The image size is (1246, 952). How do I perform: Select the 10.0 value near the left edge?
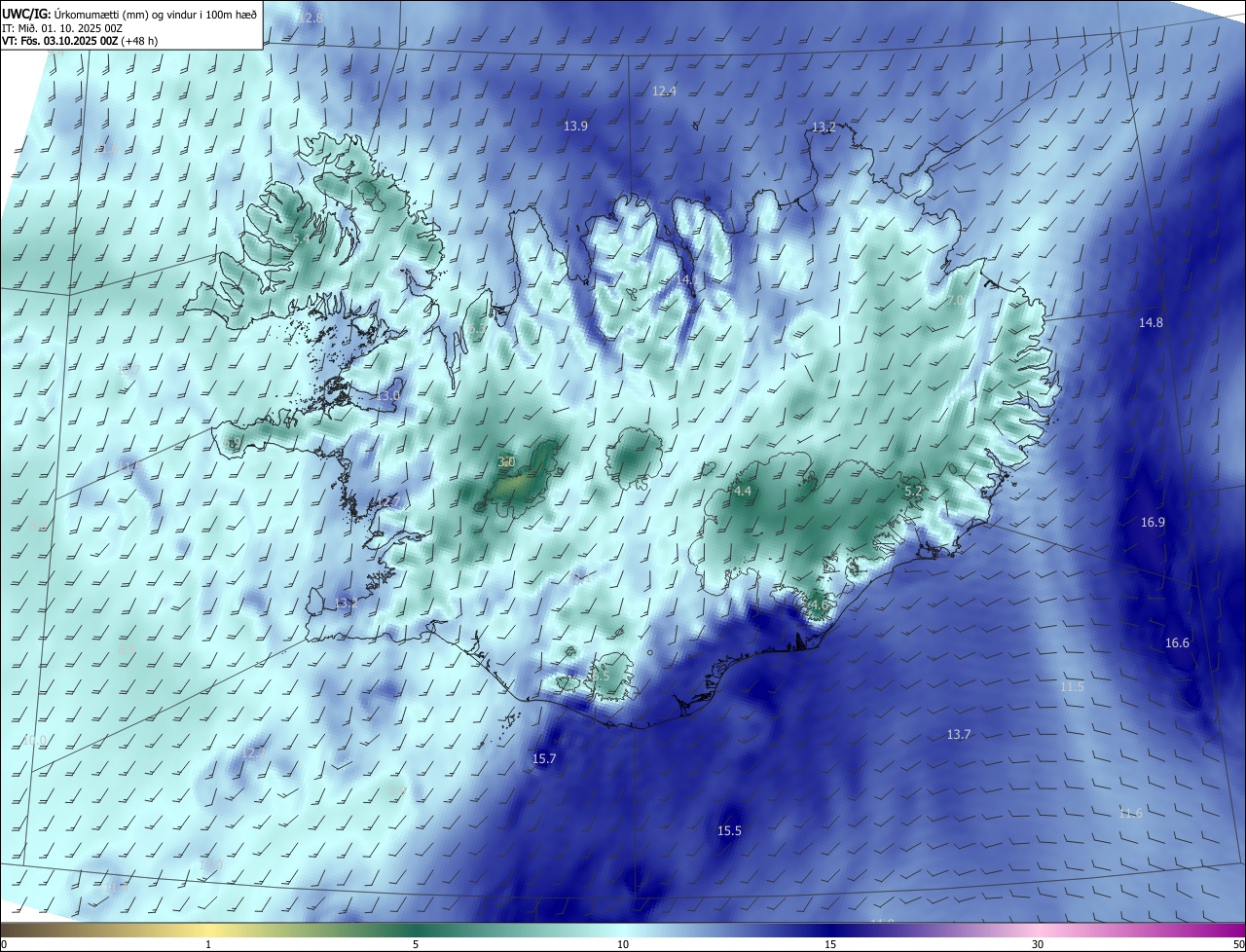(x=34, y=741)
